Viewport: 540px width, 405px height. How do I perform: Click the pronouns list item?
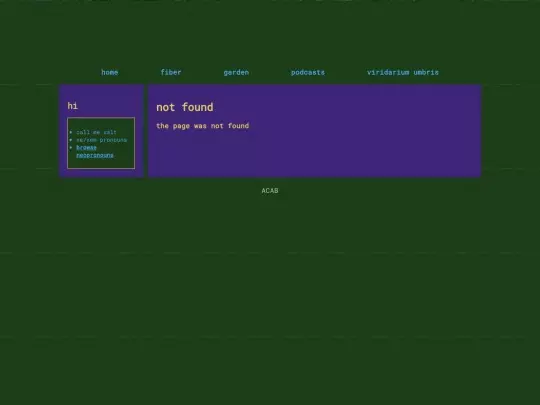pyautogui.click(x=102, y=140)
